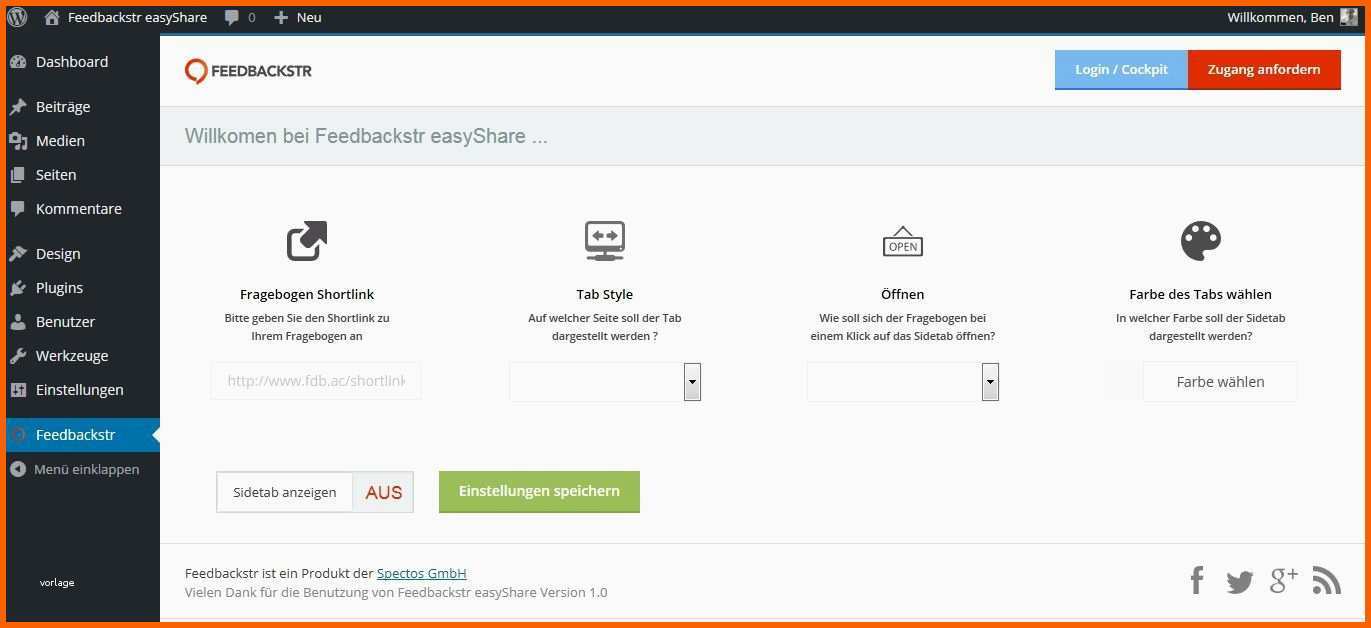1371x628 pixels.
Task: Open Google Plus icon in footer
Action: 1283,580
